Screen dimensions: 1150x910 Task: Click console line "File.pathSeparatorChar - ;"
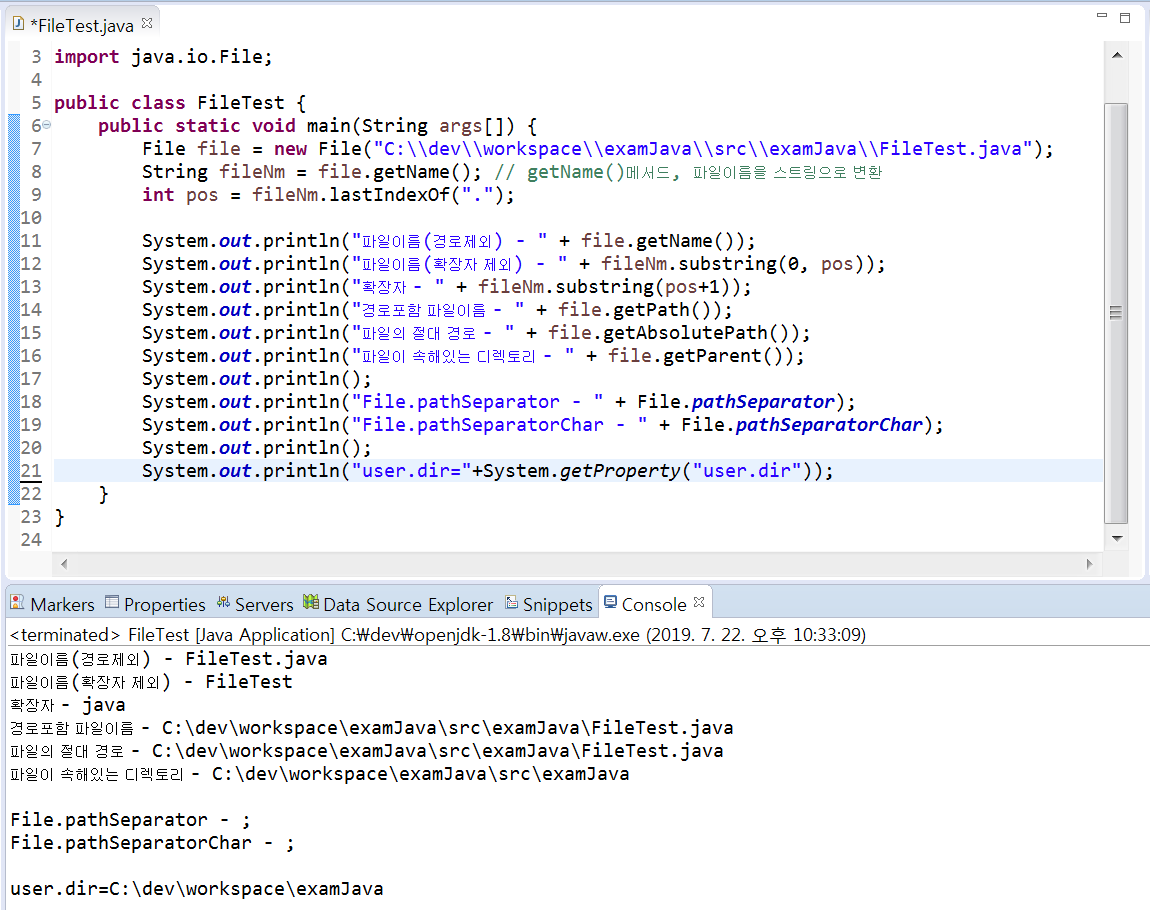click(x=153, y=843)
